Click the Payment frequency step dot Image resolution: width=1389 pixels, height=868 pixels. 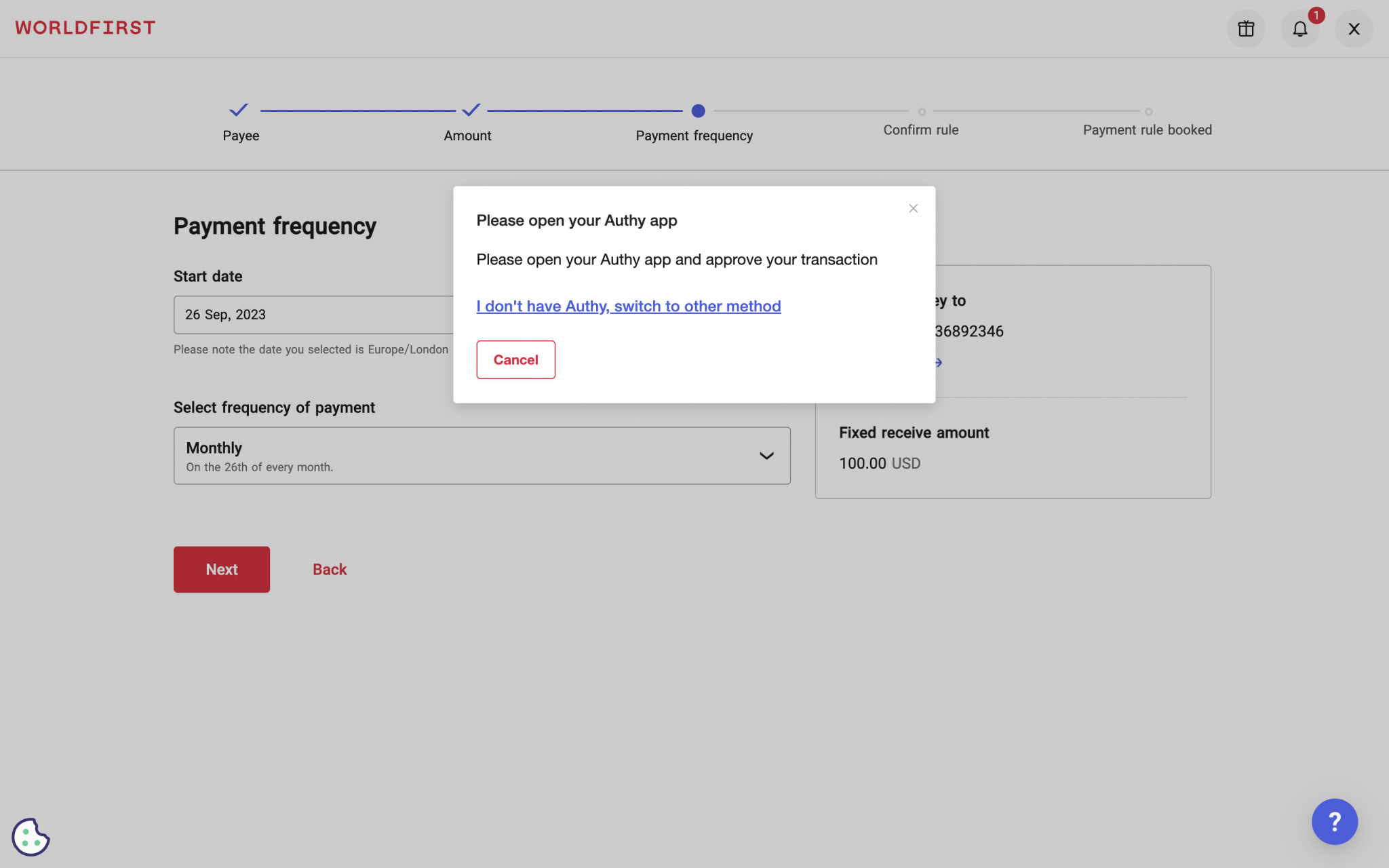coord(699,111)
